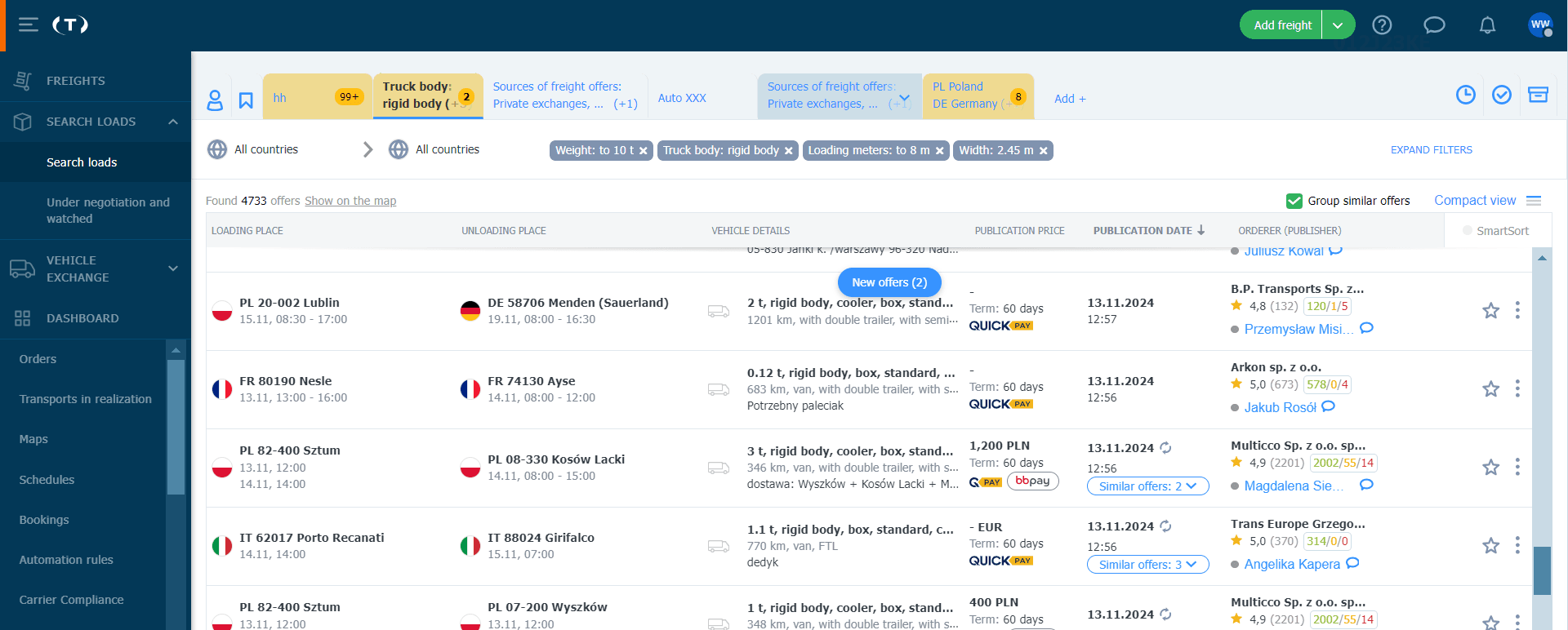Open Add freight dropdown arrow
The image size is (1568, 630).
[1338, 25]
